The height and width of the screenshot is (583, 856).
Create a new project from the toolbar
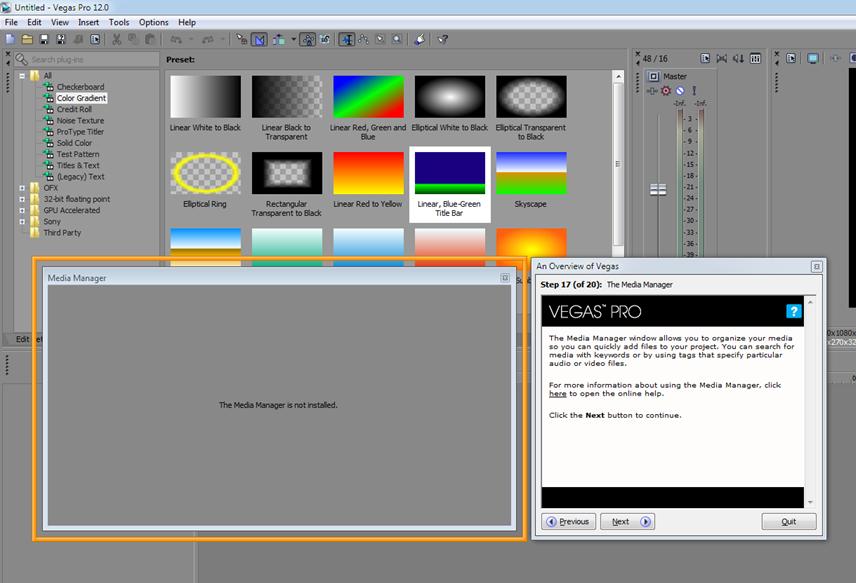[10, 39]
